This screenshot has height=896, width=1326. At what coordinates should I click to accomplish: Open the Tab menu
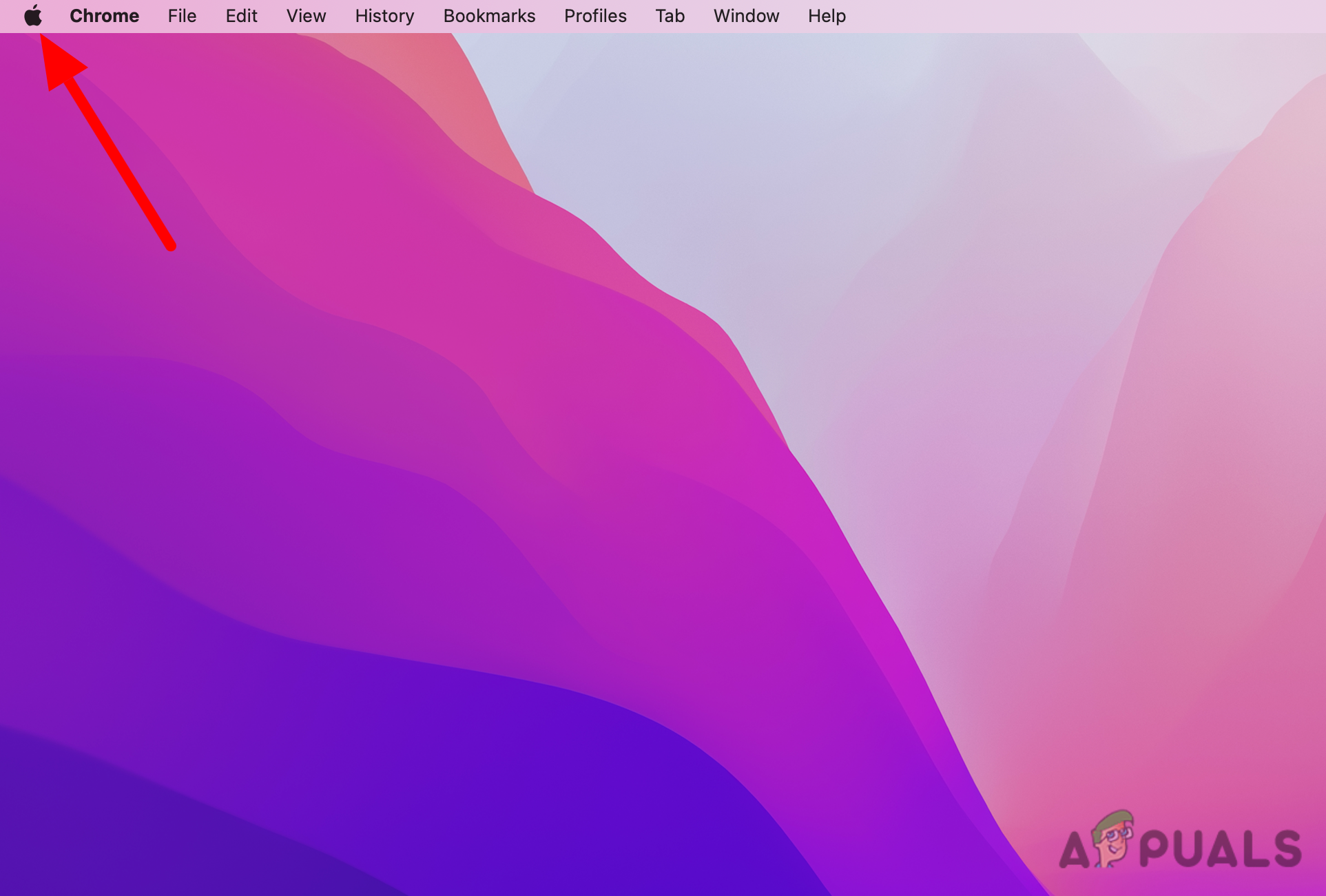pyautogui.click(x=669, y=15)
